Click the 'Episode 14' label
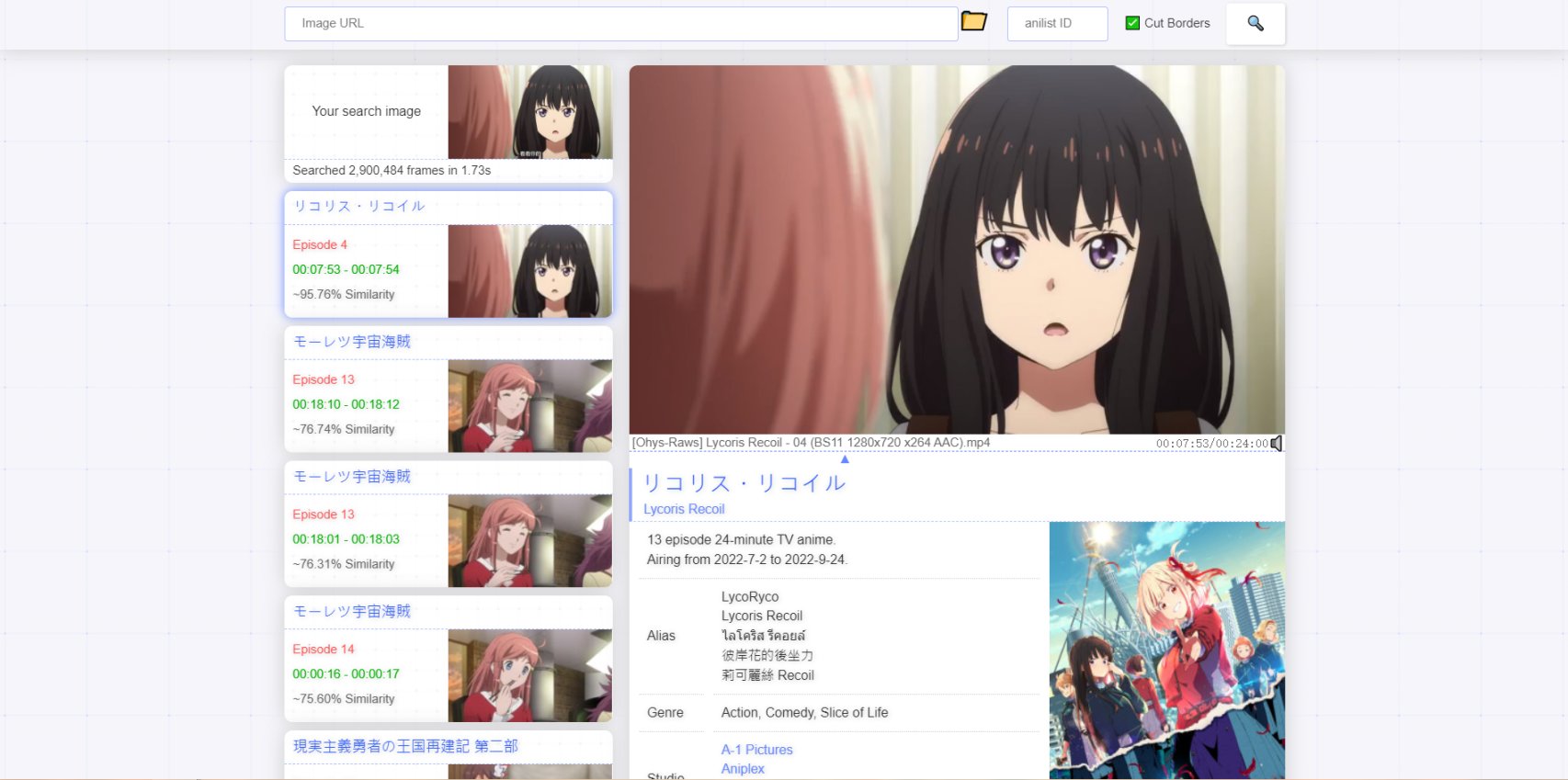 tap(324, 649)
